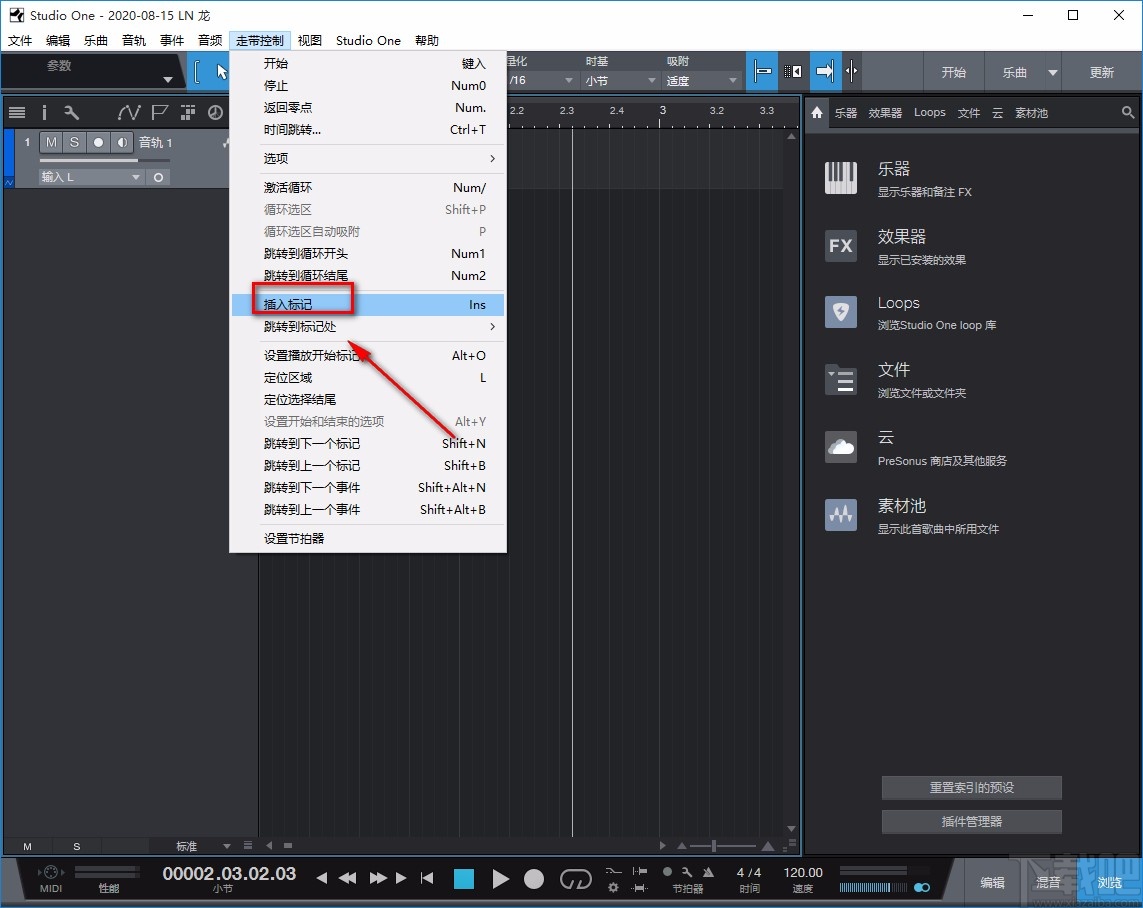The height and width of the screenshot is (908, 1143).
Task: Open the 混音 mix view button
Action: pyautogui.click(x=1048, y=882)
